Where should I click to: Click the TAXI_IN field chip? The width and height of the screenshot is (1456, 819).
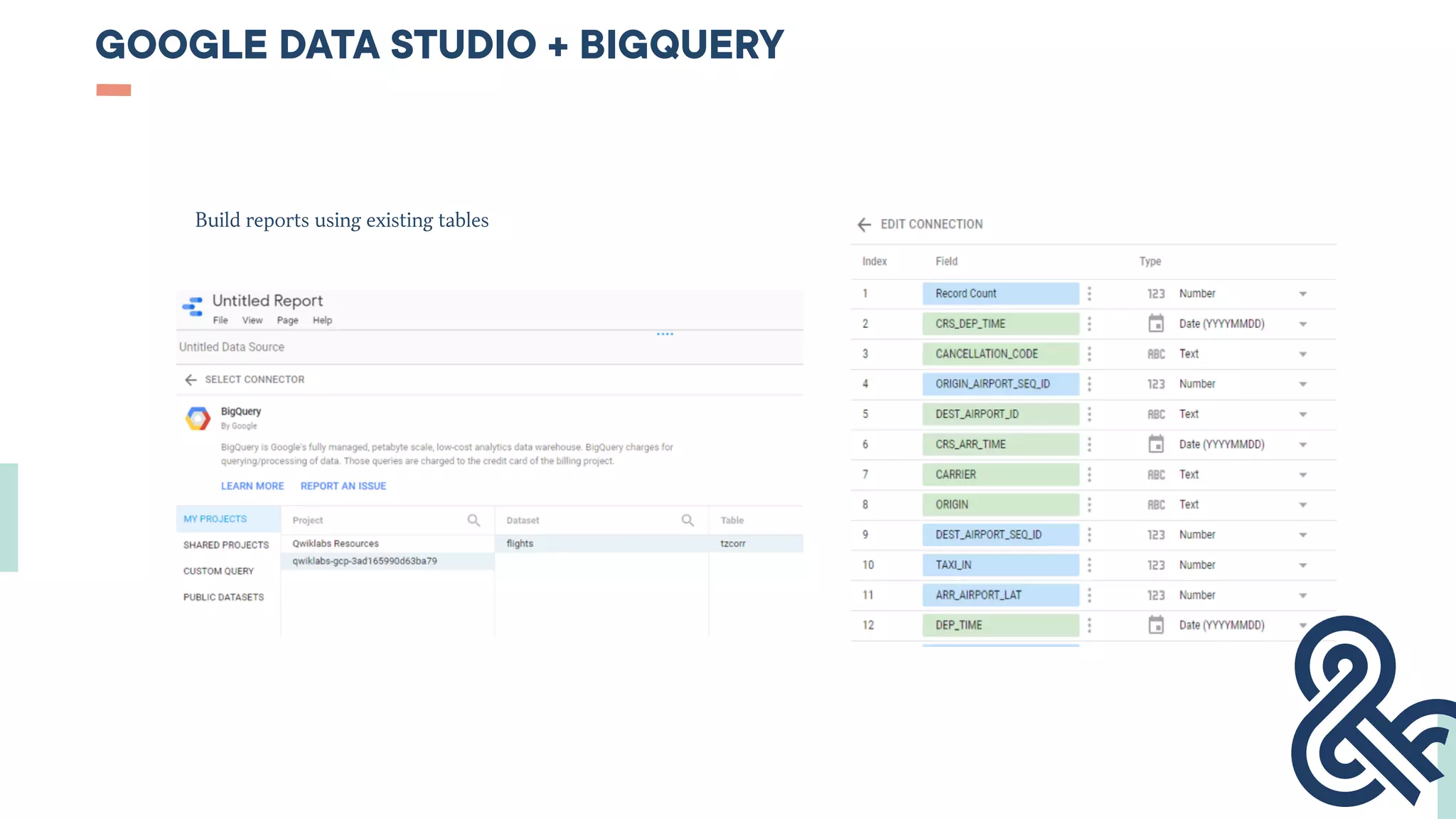click(1001, 565)
